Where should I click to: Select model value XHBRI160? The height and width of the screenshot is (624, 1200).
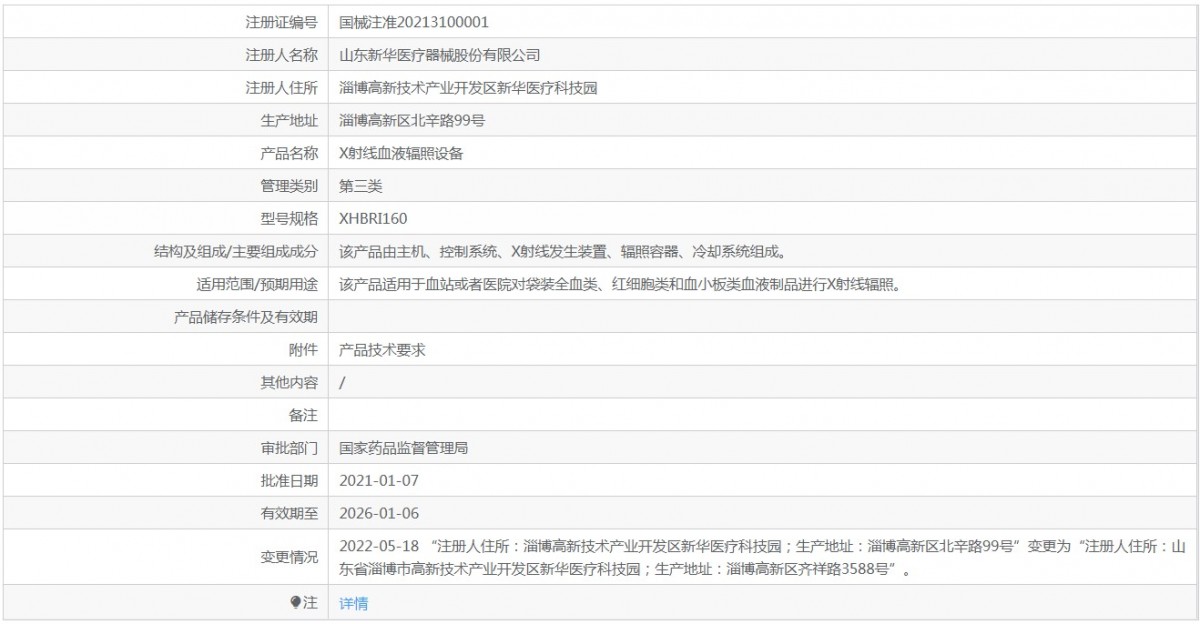click(x=373, y=218)
